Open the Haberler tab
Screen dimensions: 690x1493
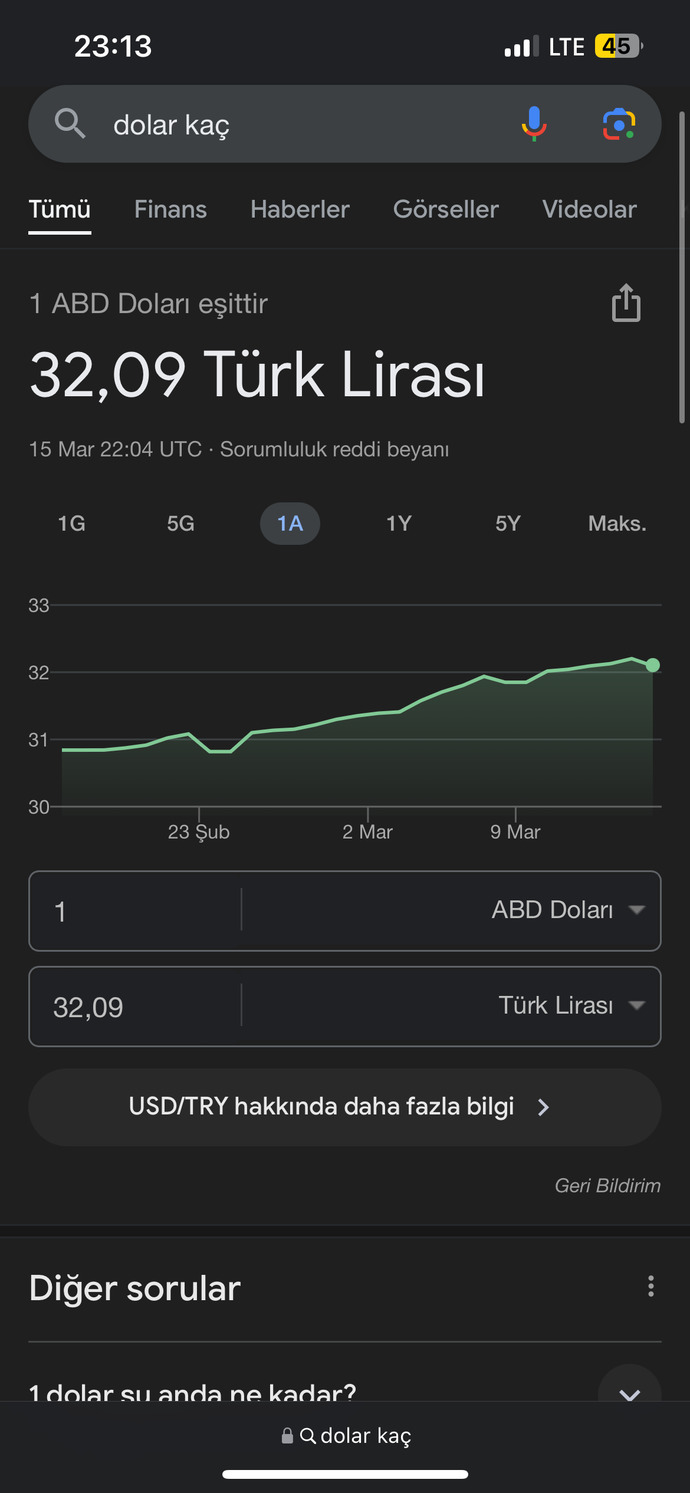[300, 209]
